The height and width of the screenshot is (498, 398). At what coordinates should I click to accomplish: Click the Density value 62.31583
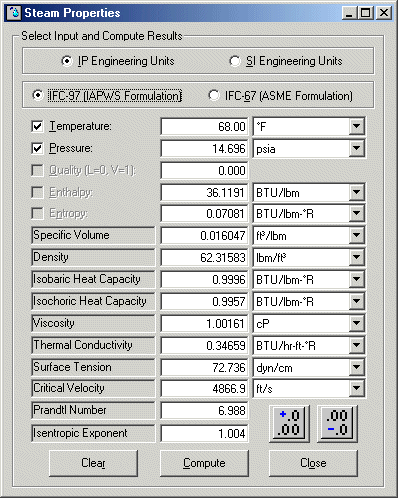click(x=204, y=257)
